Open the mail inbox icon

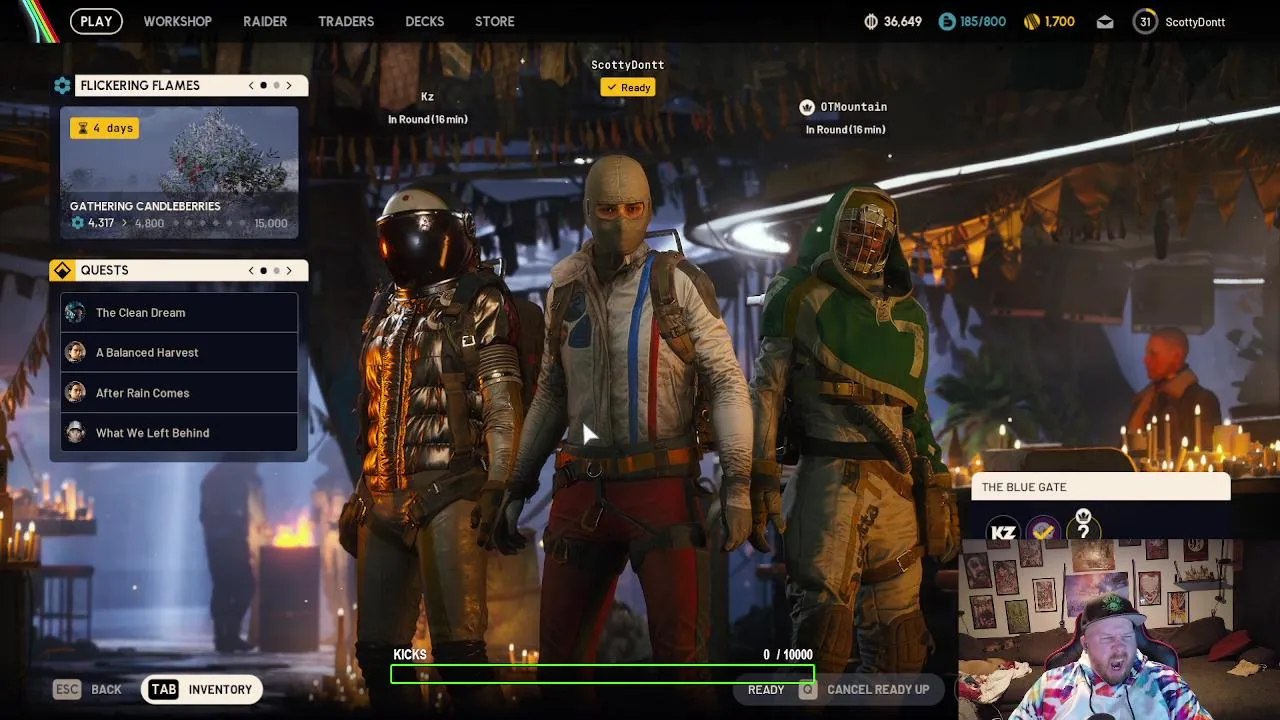(1105, 21)
